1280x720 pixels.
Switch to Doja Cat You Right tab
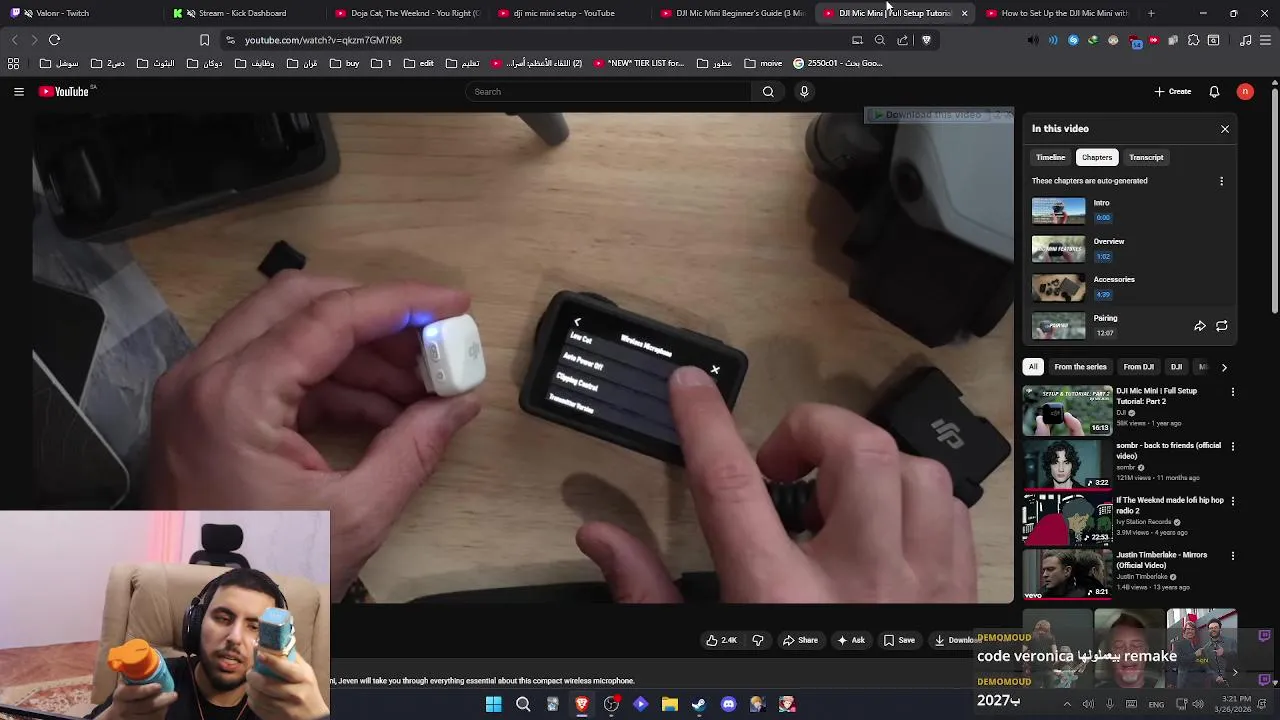point(405,13)
